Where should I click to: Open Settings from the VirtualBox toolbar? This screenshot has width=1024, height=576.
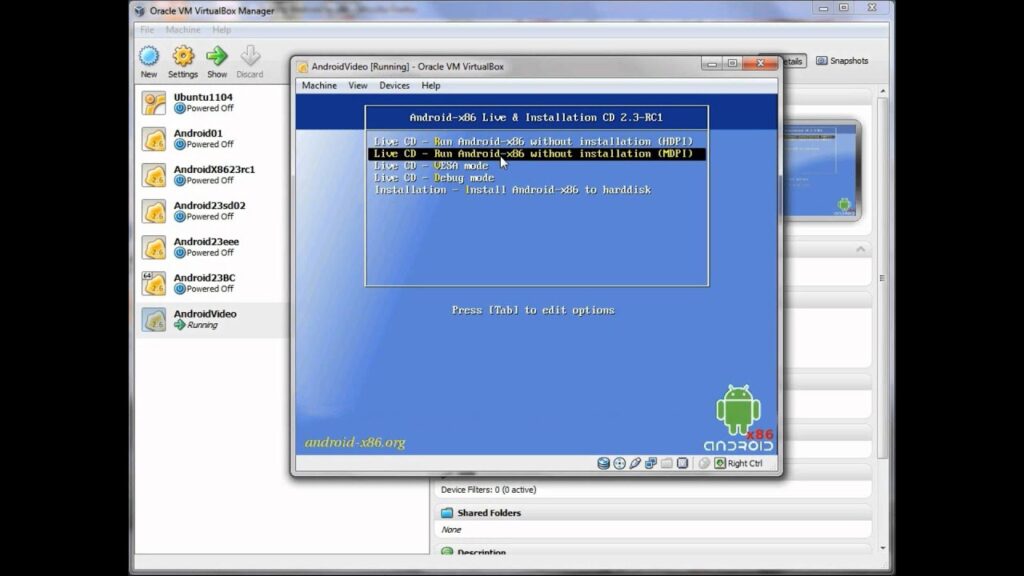pyautogui.click(x=182, y=62)
